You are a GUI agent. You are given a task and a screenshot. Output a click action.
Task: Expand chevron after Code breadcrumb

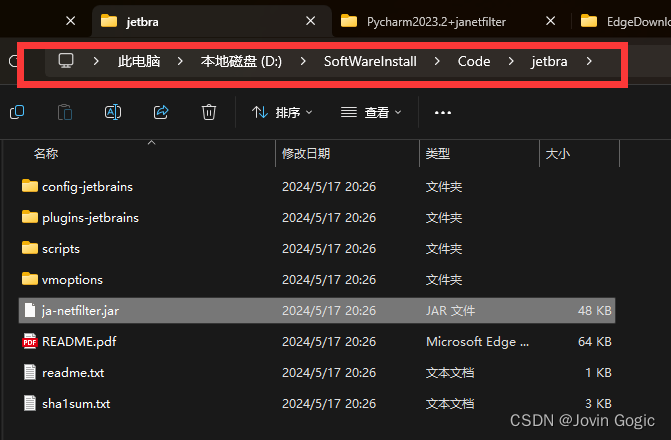point(511,61)
